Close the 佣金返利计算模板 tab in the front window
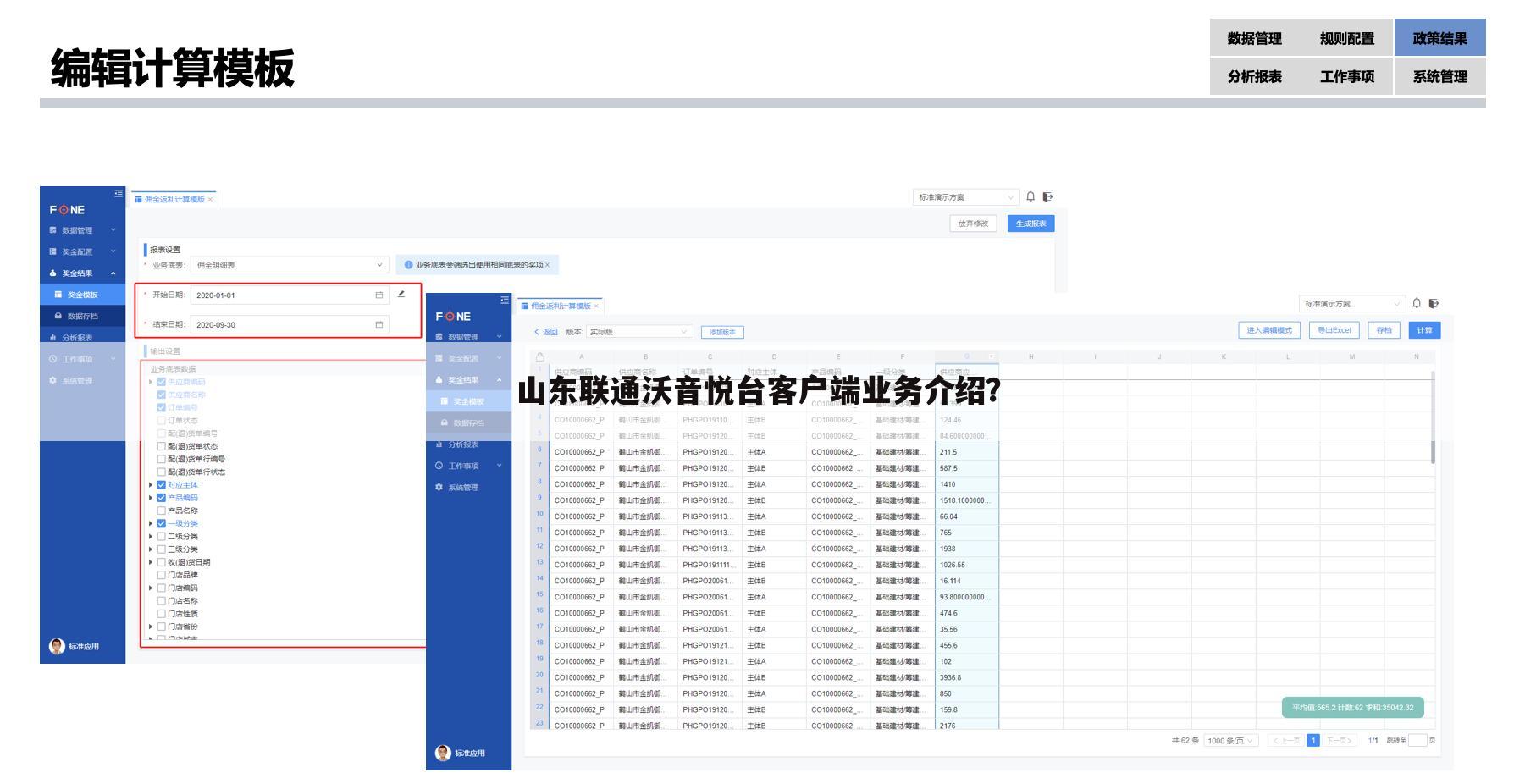Screen dimensions: 1514x784 [596, 306]
